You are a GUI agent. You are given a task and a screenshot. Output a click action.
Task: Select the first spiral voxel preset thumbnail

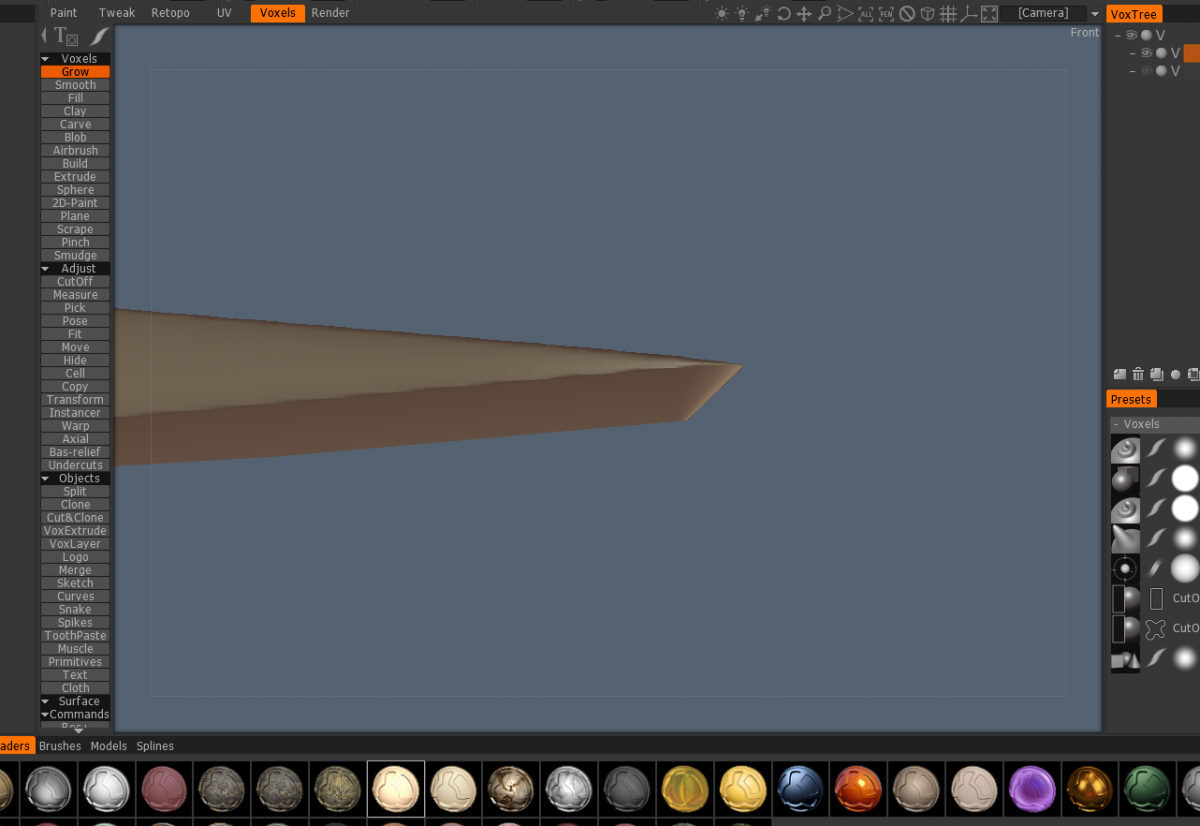click(1125, 450)
